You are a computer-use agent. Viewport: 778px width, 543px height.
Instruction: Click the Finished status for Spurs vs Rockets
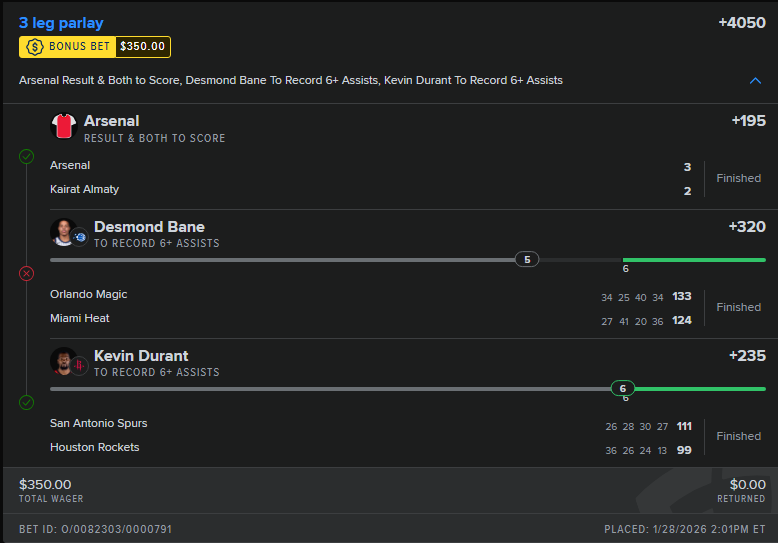pyautogui.click(x=738, y=436)
